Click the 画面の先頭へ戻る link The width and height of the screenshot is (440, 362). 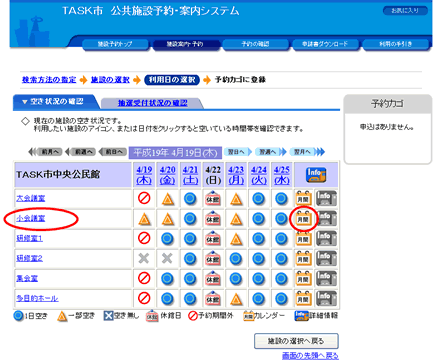point(310,356)
